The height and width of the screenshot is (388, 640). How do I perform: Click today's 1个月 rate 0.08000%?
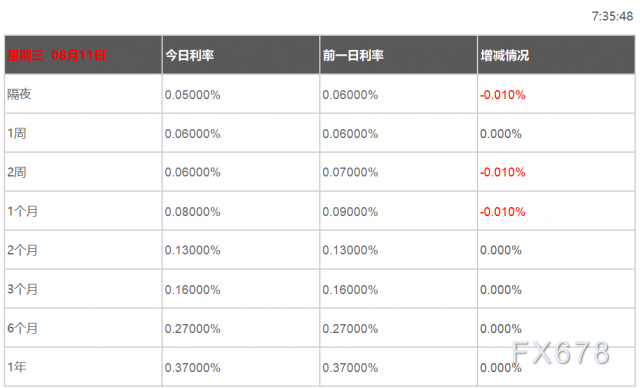[193, 212]
